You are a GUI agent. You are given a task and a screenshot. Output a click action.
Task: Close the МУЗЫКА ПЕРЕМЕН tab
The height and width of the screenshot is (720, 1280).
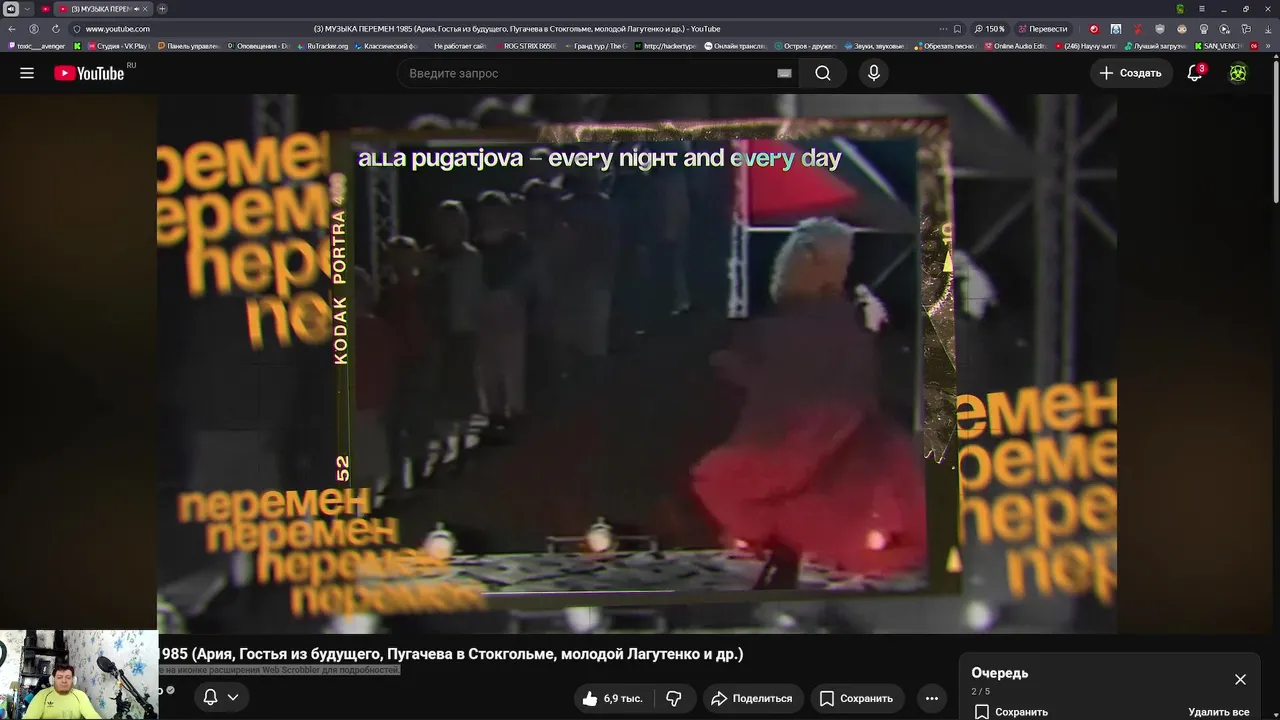(x=144, y=9)
